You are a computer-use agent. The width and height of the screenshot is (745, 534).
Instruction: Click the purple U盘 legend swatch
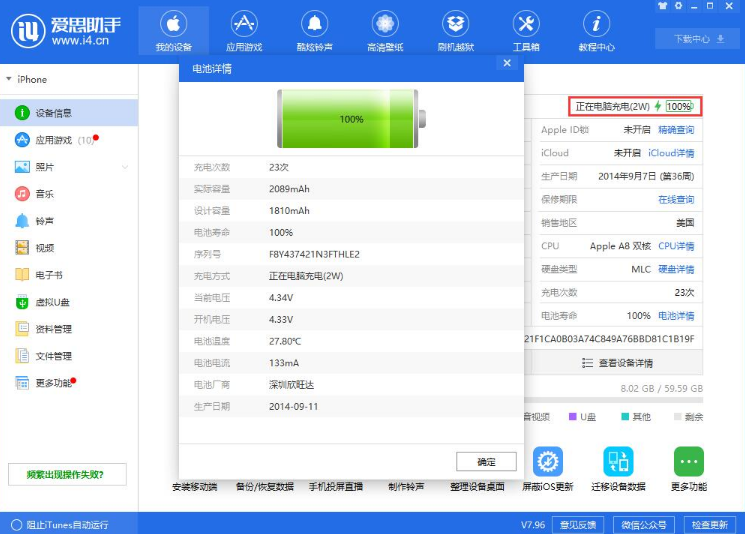573,417
